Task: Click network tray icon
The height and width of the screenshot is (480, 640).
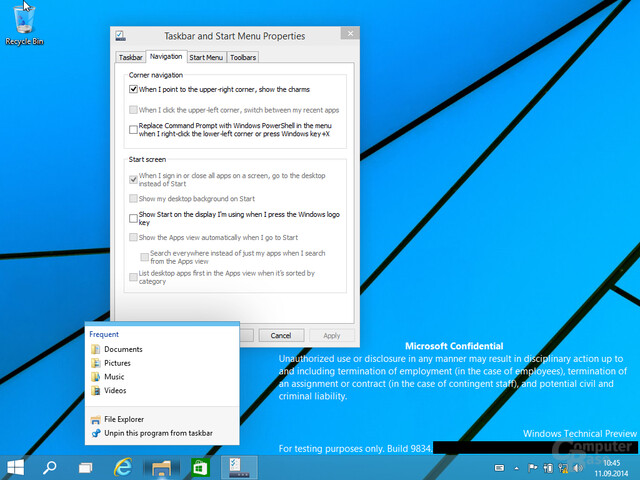Action: (x=563, y=468)
